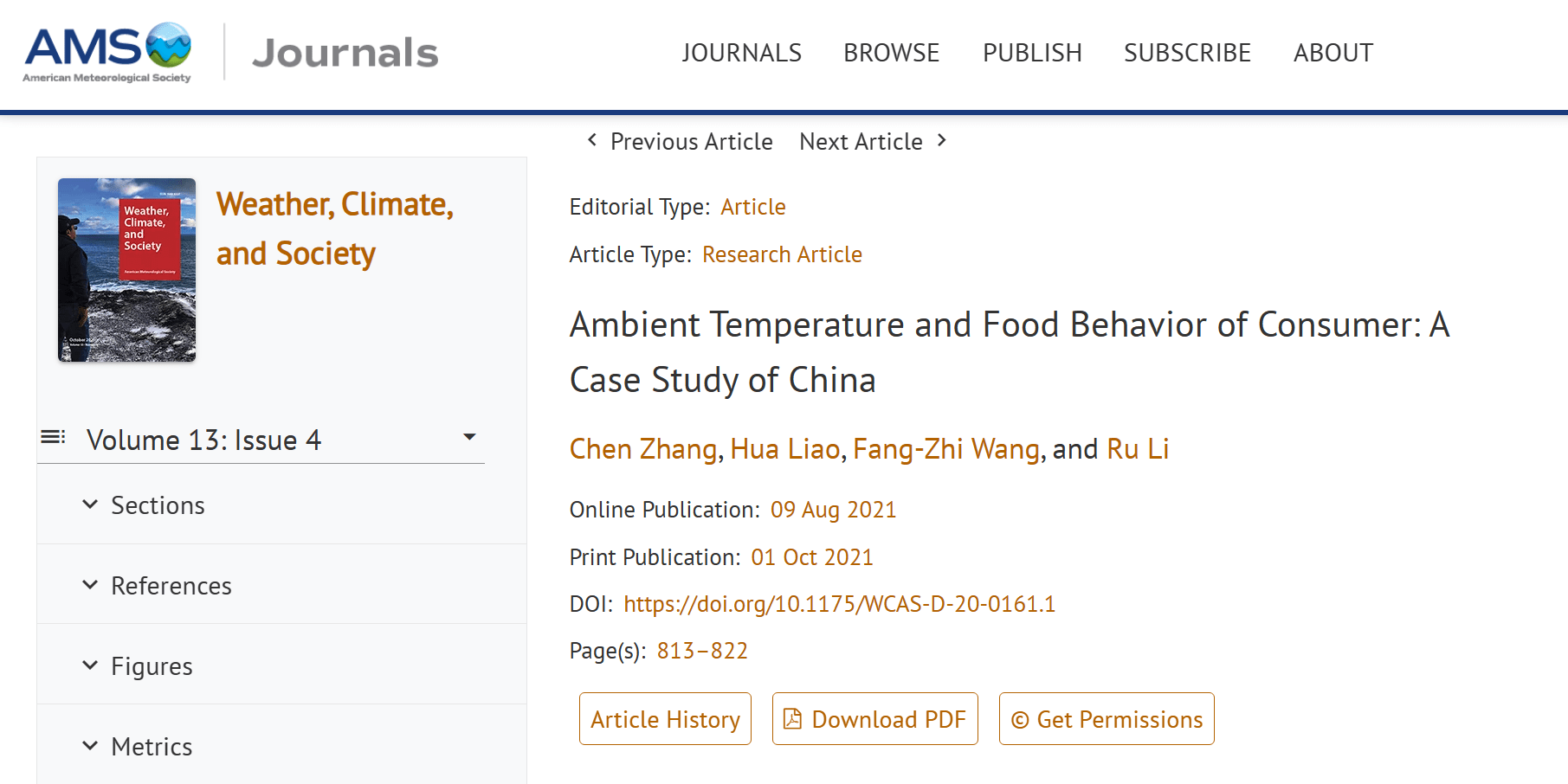This screenshot has width=1568, height=784.
Task: Open the Volume 13: Issue 4 dropdown arrow
Action: 469,437
